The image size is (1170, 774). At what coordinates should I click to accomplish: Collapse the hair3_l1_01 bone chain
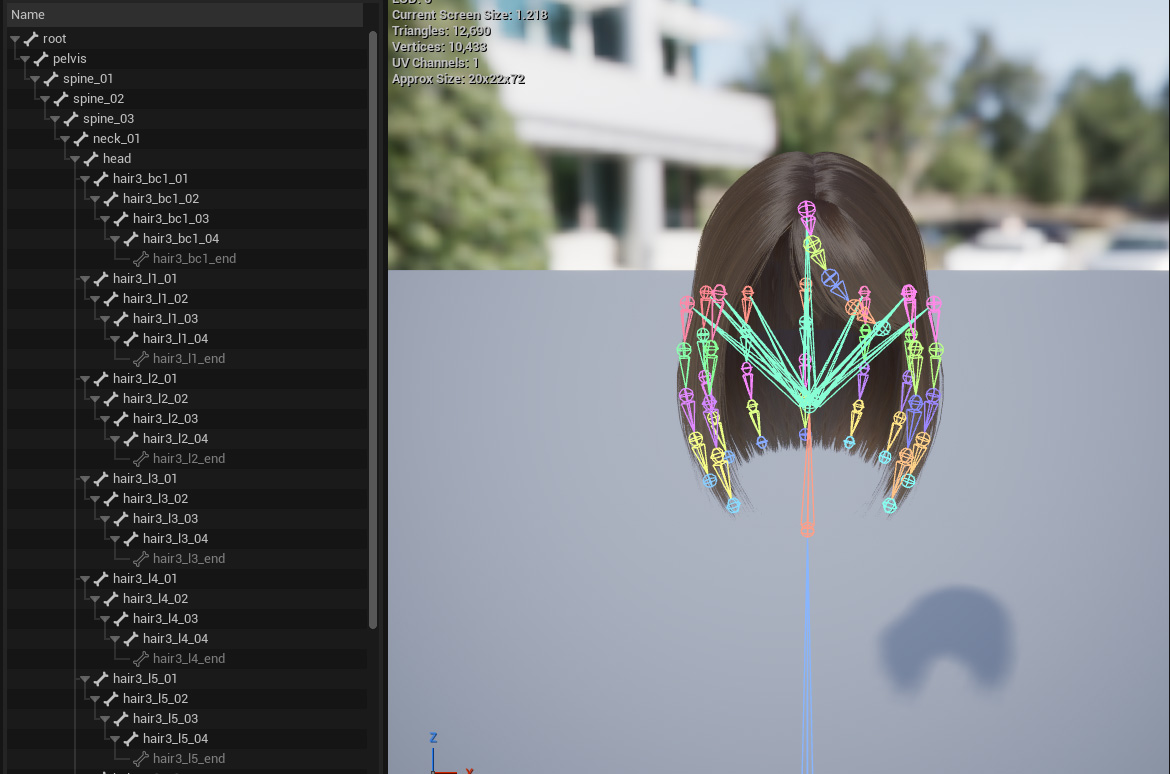tap(85, 279)
